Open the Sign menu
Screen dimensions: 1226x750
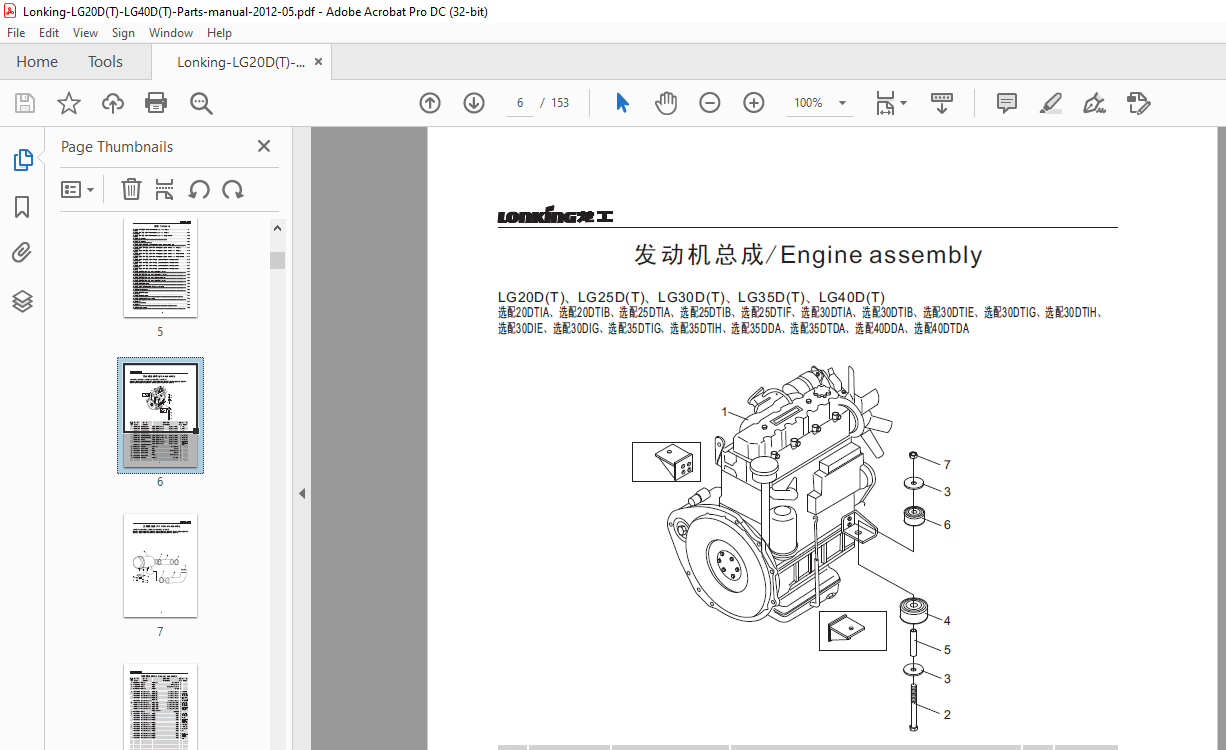[123, 33]
